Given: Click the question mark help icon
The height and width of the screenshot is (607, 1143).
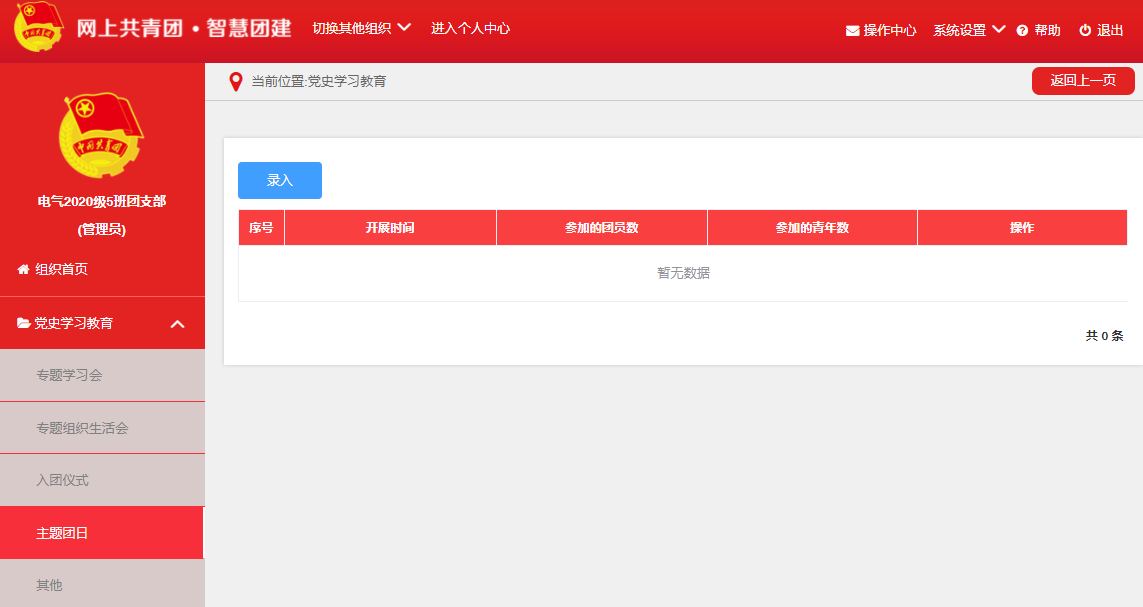Looking at the screenshot, I should [1022, 31].
